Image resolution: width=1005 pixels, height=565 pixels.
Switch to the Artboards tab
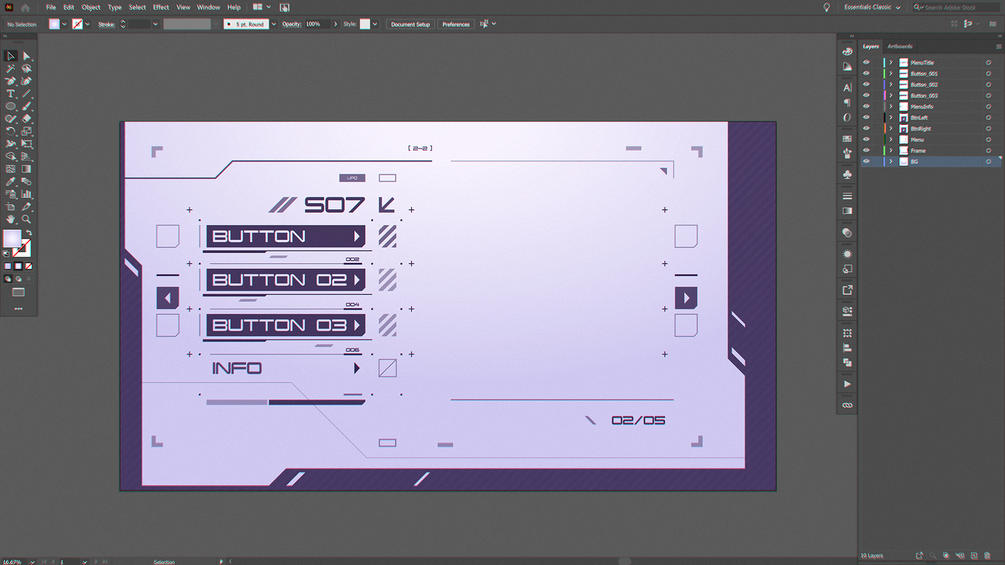tap(900, 46)
